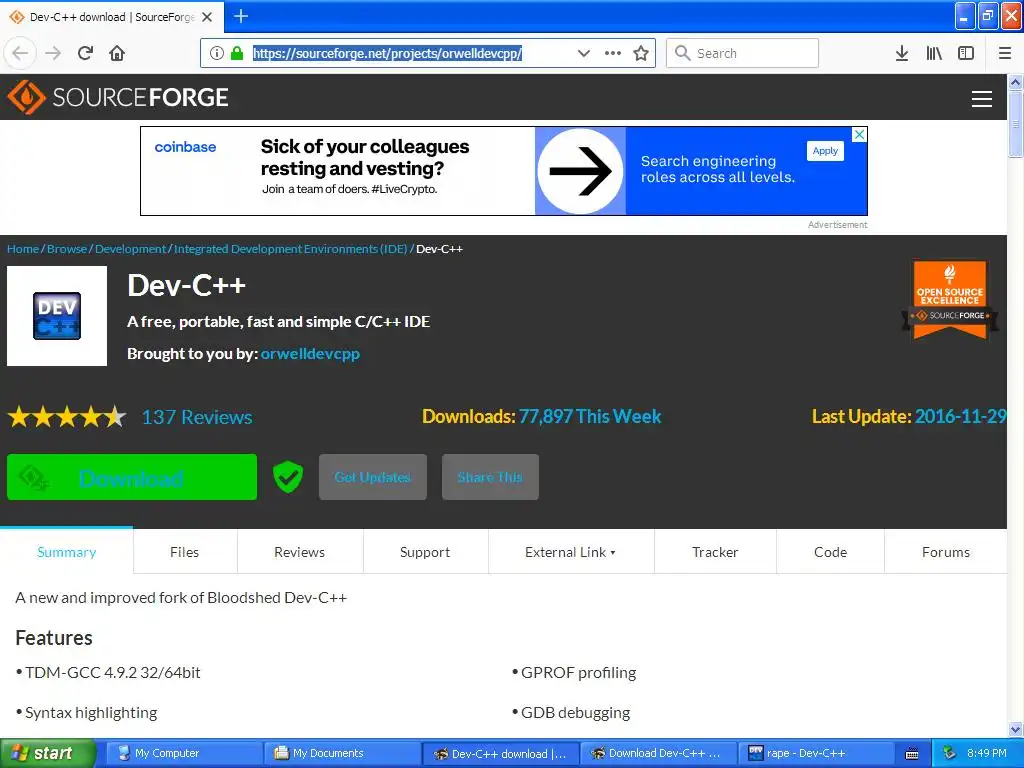Switch to My Documents taskbar item
Screen dimensions: 1024x768
(342, 753)
